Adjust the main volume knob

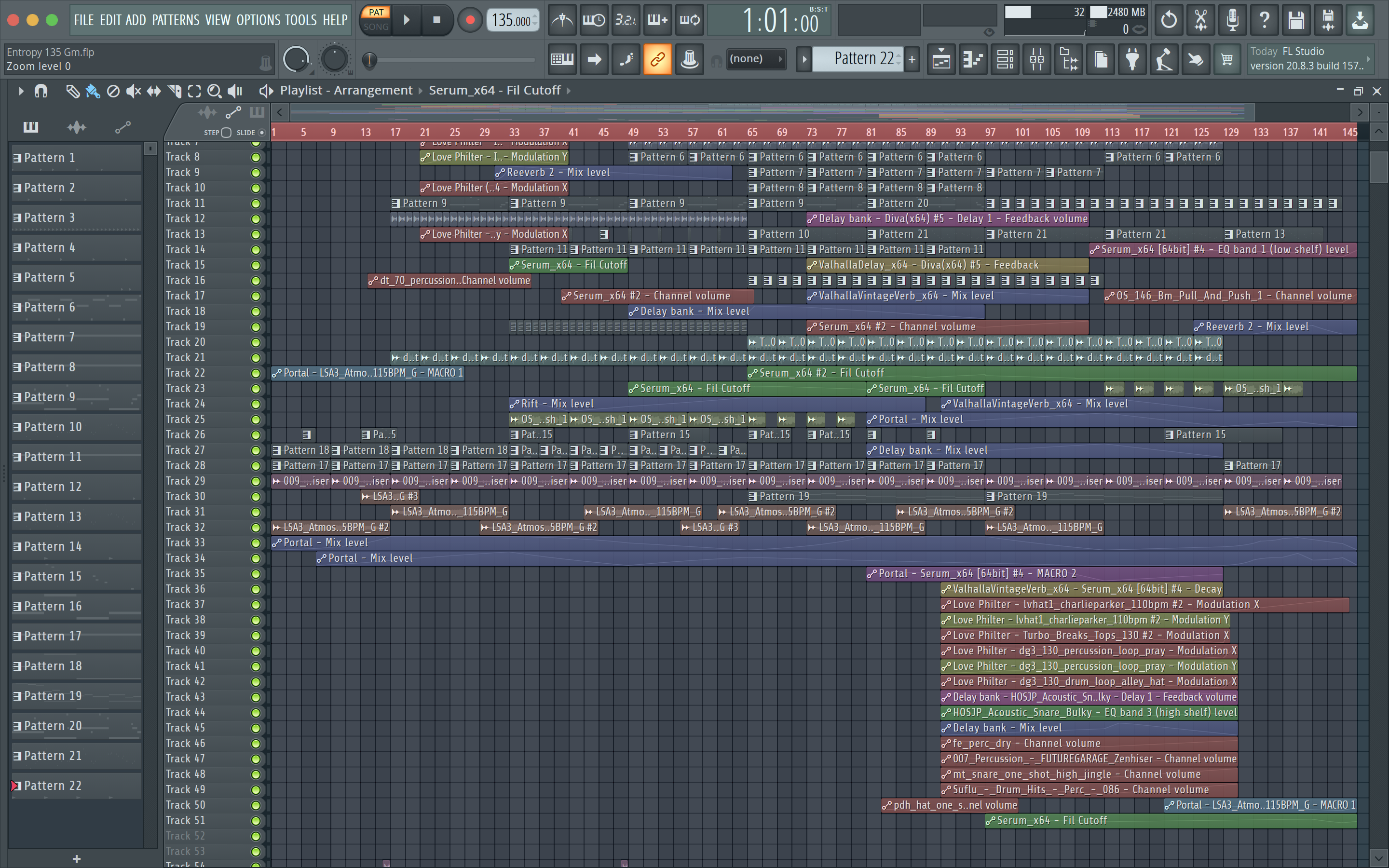(296, 58)
